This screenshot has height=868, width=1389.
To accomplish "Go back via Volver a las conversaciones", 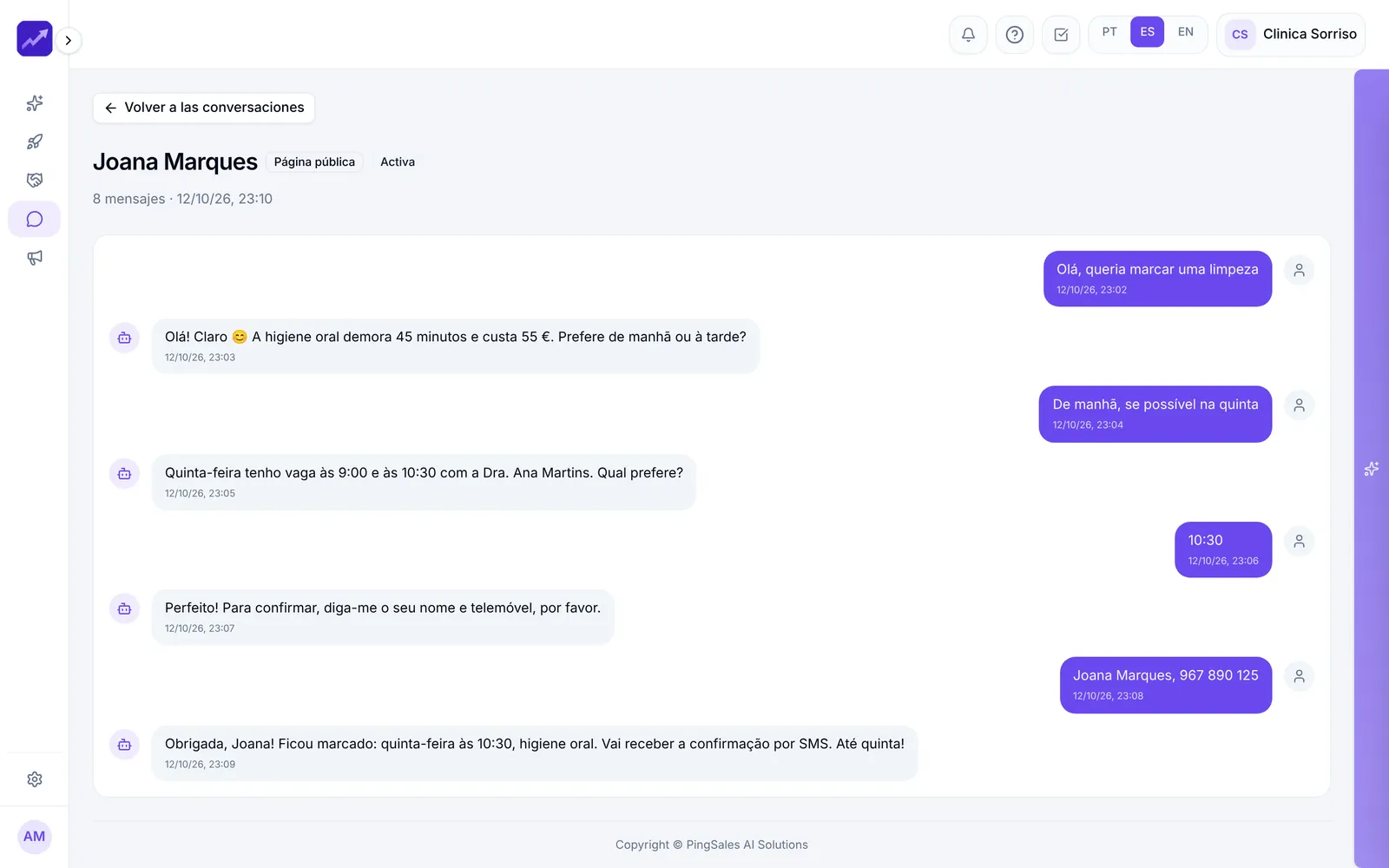I will [204, 108].
